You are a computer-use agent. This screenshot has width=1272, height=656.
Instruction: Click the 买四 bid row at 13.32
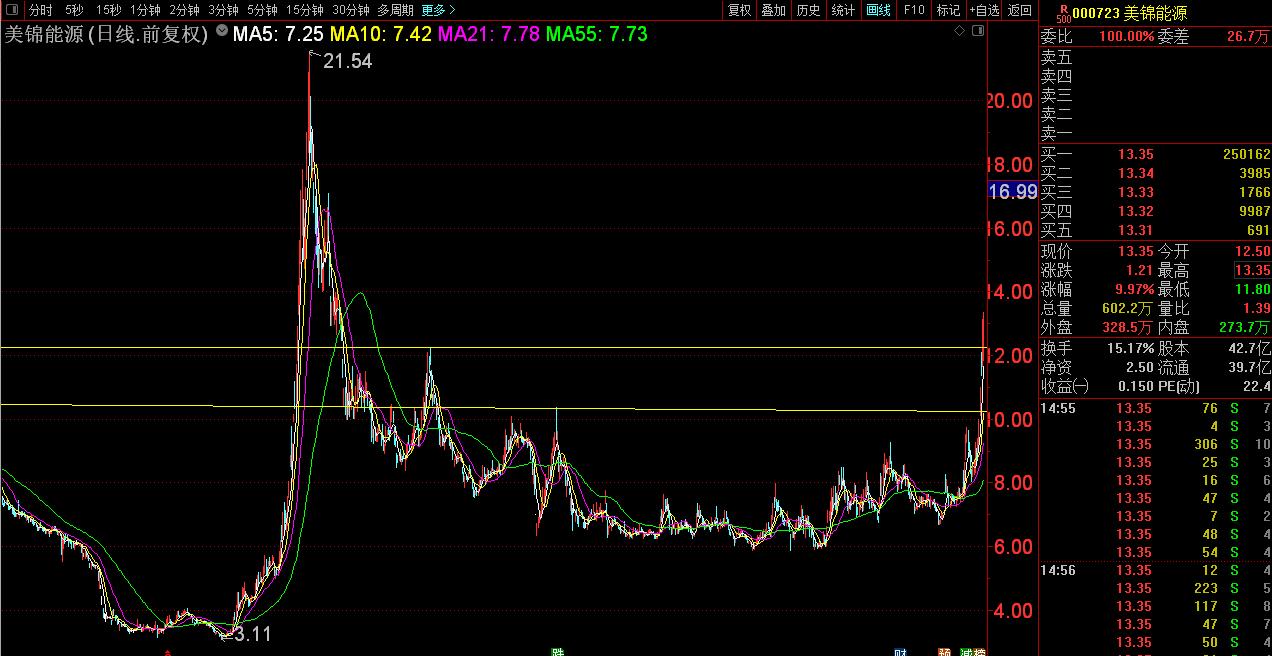[1155, 211]
